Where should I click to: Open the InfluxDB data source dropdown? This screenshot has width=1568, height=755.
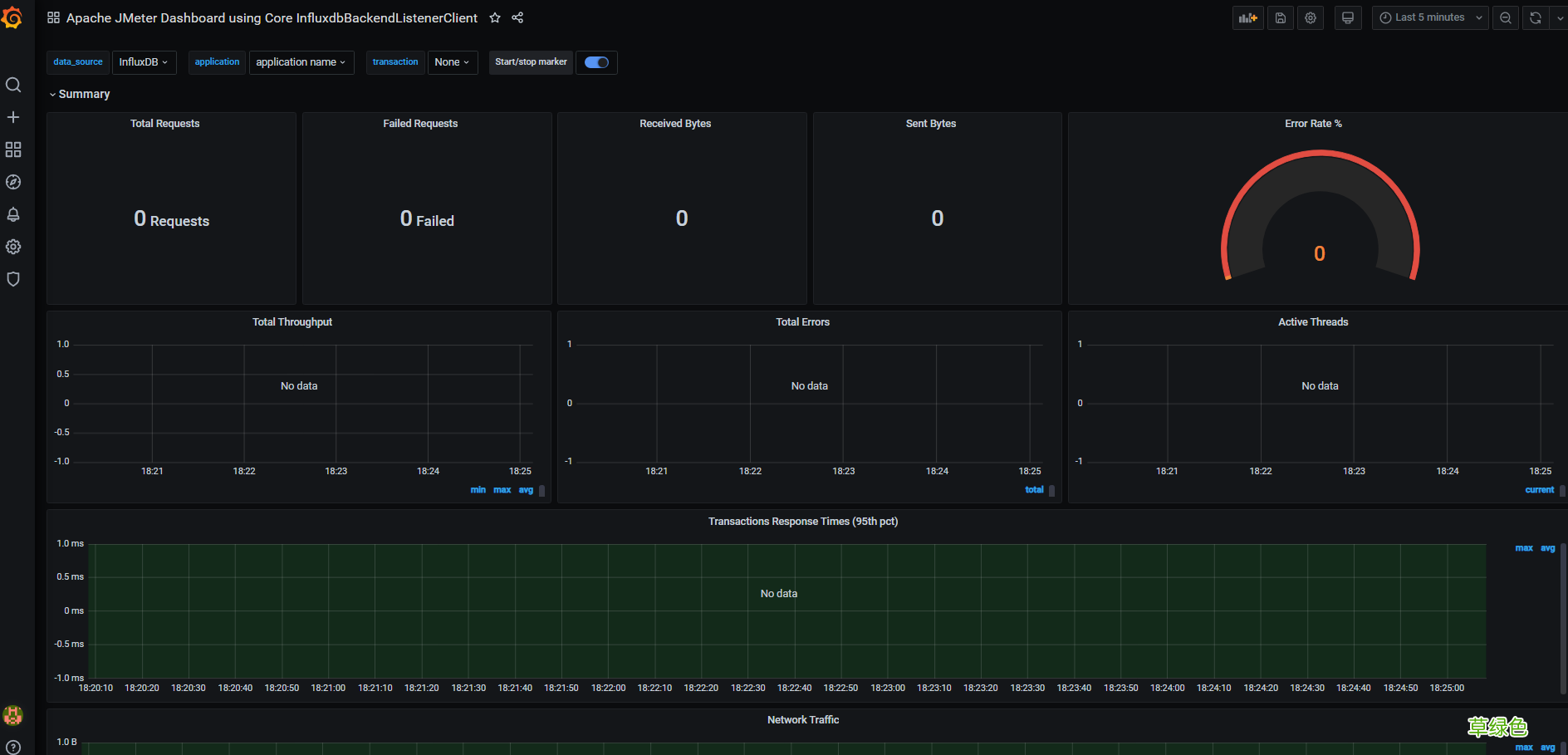pyautogui.click(x=144, y=62)
